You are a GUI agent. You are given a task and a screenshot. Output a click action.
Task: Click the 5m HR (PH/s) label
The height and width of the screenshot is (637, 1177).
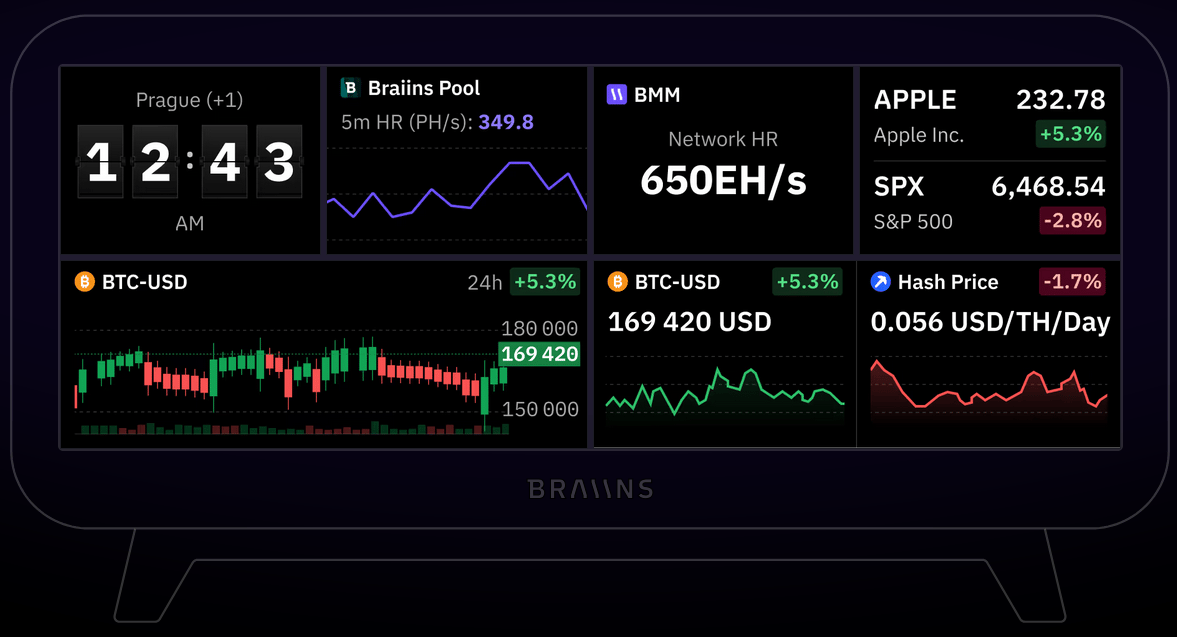click(x=407, y=122)
